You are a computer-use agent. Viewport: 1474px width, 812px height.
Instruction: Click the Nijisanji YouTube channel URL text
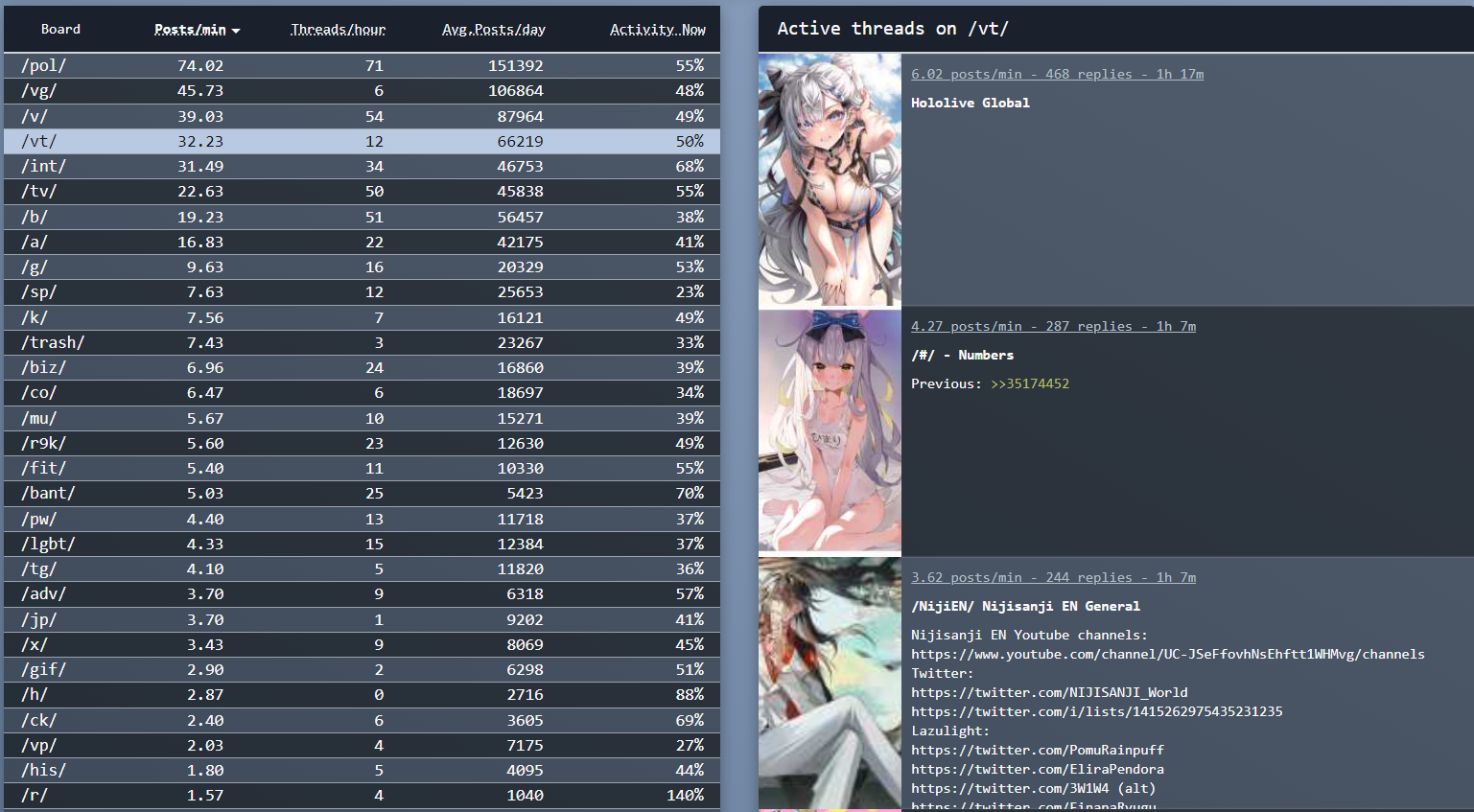[x=1168, y=654]
